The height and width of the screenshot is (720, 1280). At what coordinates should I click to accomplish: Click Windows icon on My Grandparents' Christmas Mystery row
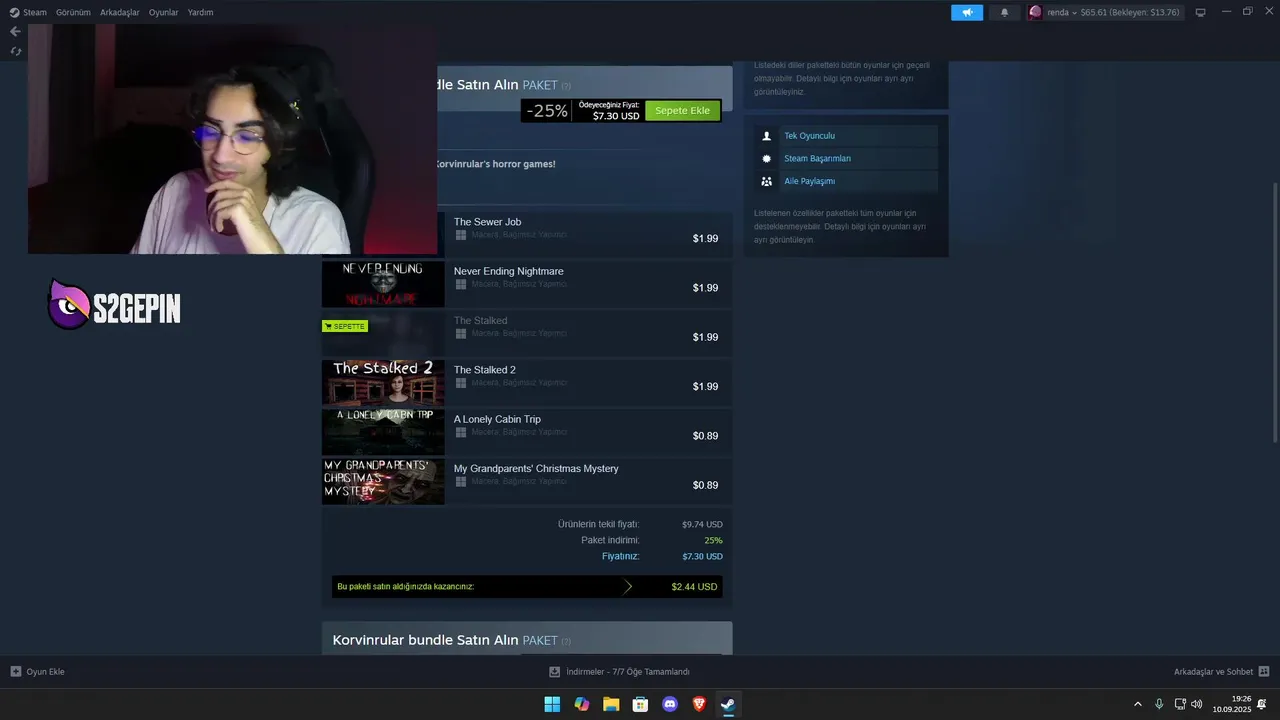461,481
